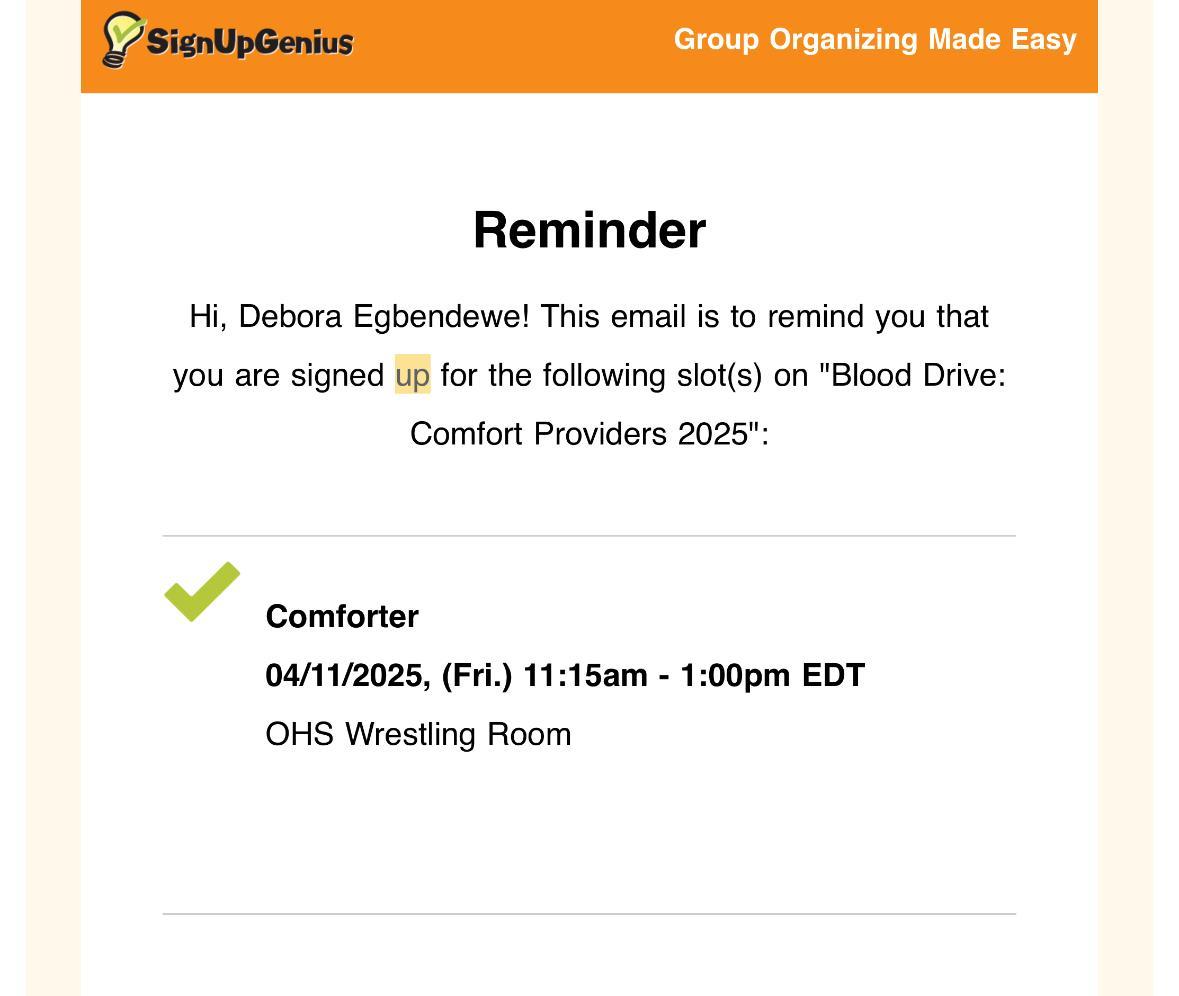Click the Comforter slot title
Viewport: 1179px width, 996px height.
342,616
